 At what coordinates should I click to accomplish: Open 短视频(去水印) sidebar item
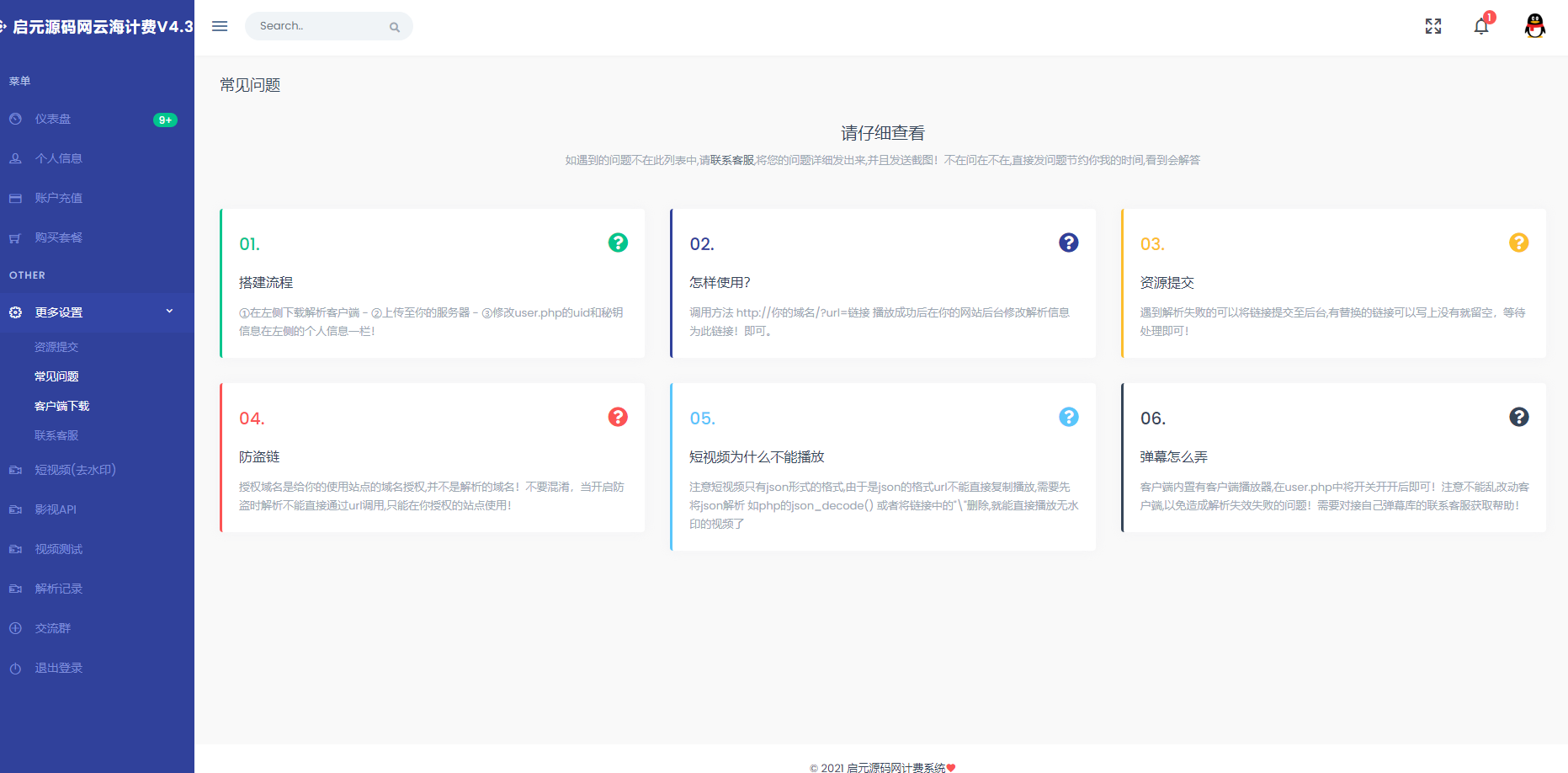75,470
